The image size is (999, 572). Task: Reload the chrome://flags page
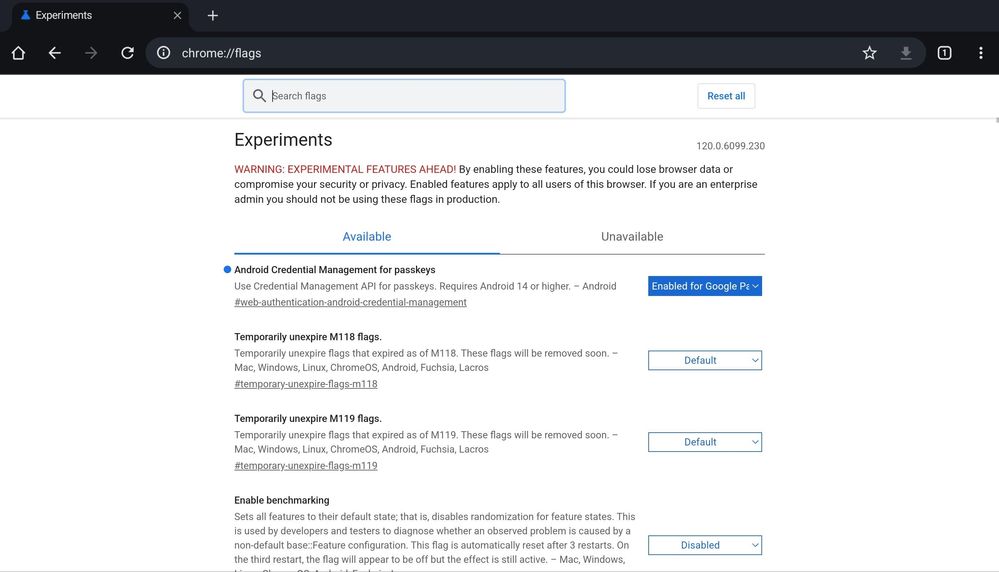click(x=127, y=53)
